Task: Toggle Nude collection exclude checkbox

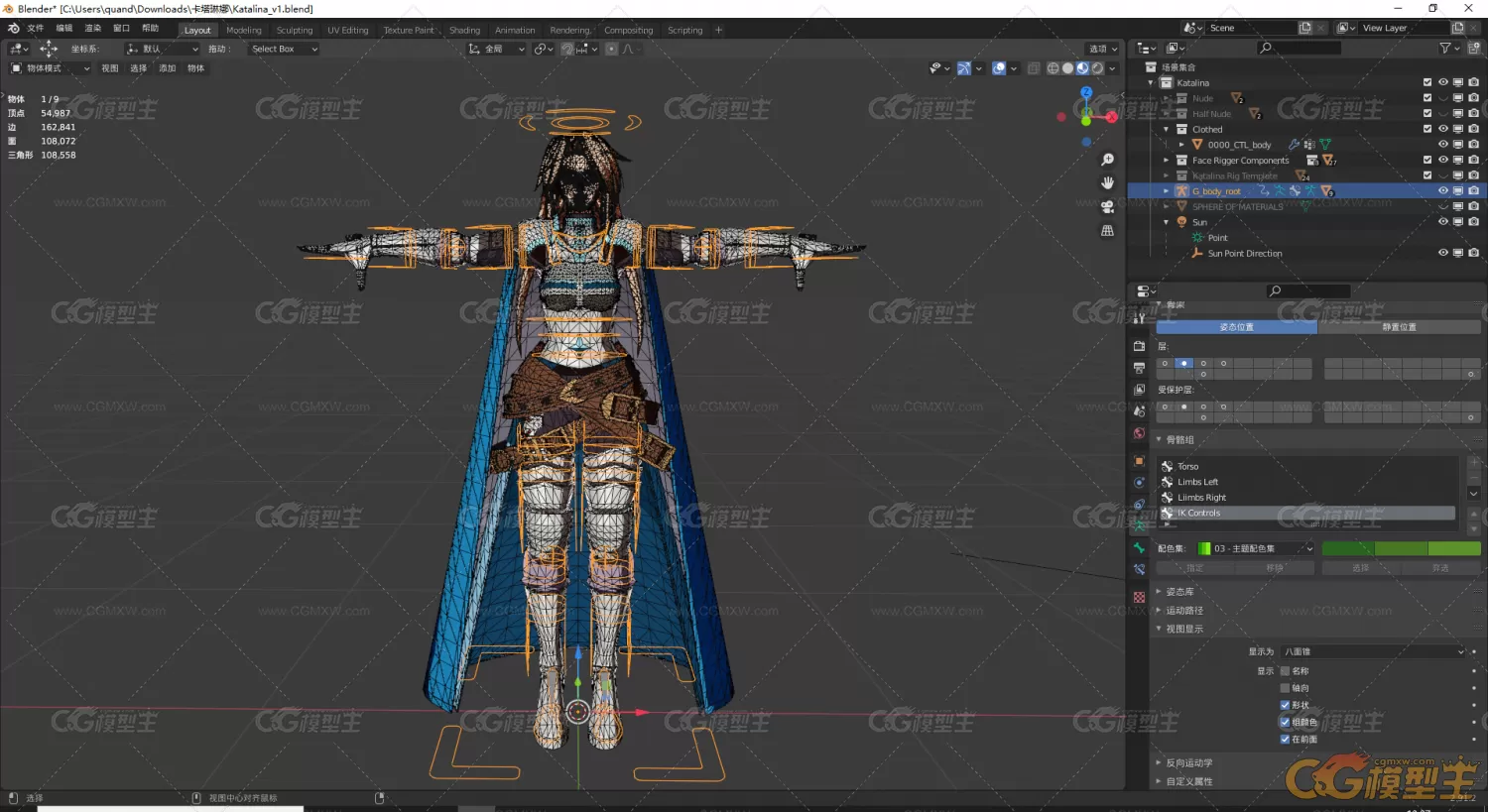Action: (x=1427, y=98)
